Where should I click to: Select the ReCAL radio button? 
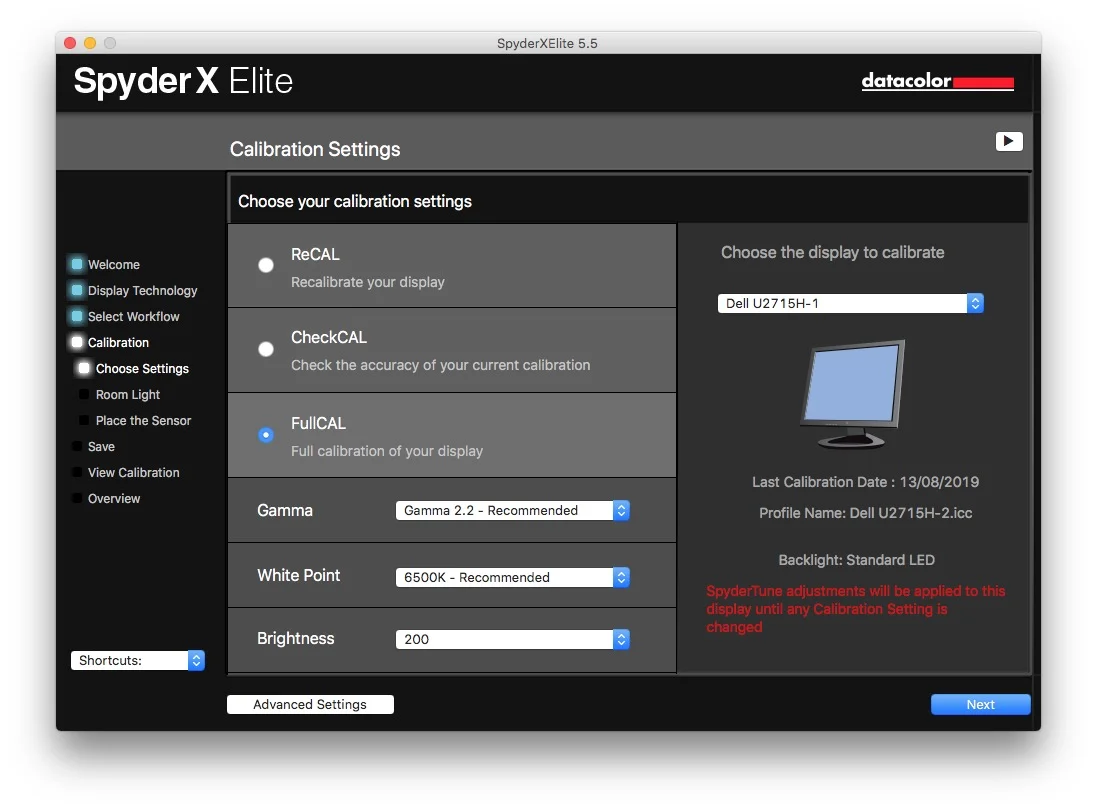click(266, 265)
